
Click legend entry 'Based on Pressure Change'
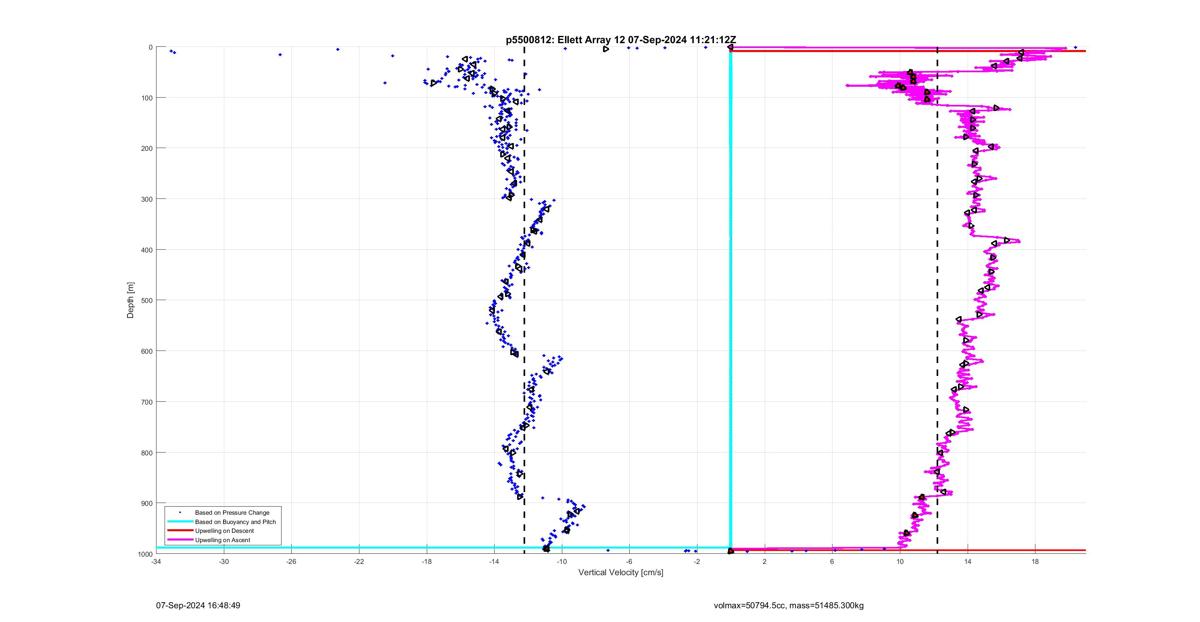(x=232, y=513)
